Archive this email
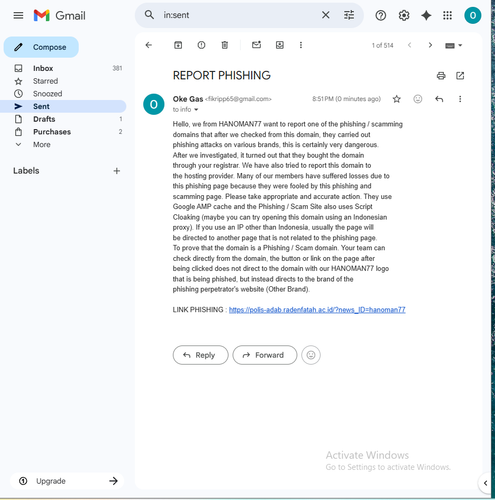 (178, 45)
